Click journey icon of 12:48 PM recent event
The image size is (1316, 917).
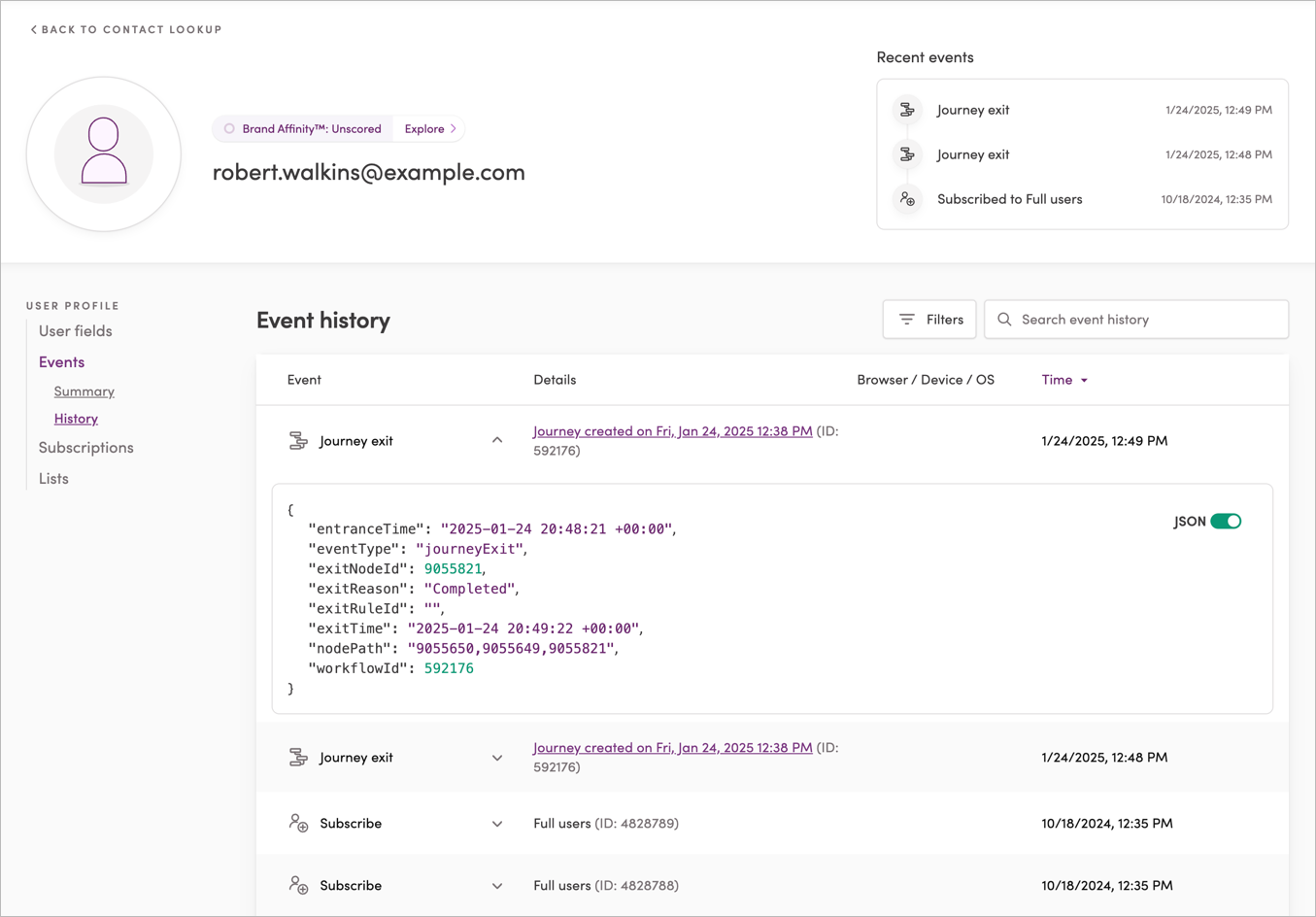click(907, 154)
